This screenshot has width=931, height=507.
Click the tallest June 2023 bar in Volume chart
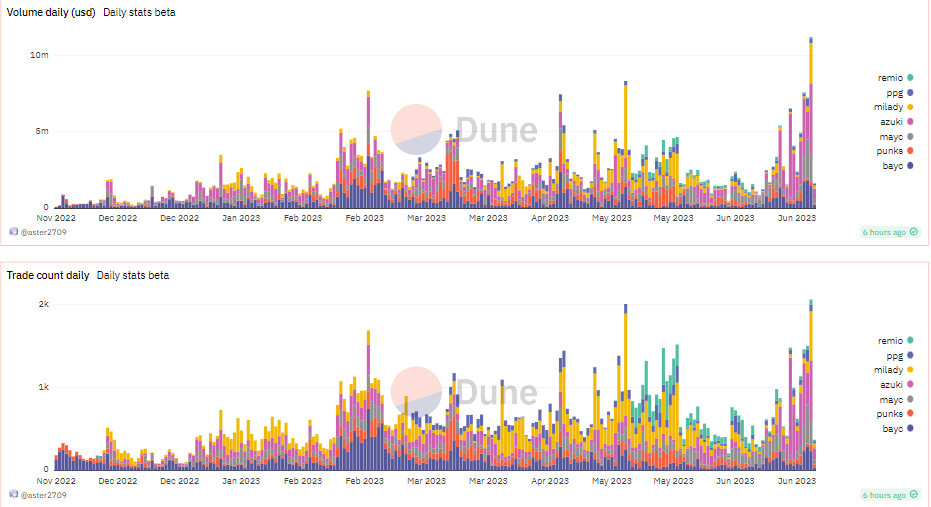[811, 122]
